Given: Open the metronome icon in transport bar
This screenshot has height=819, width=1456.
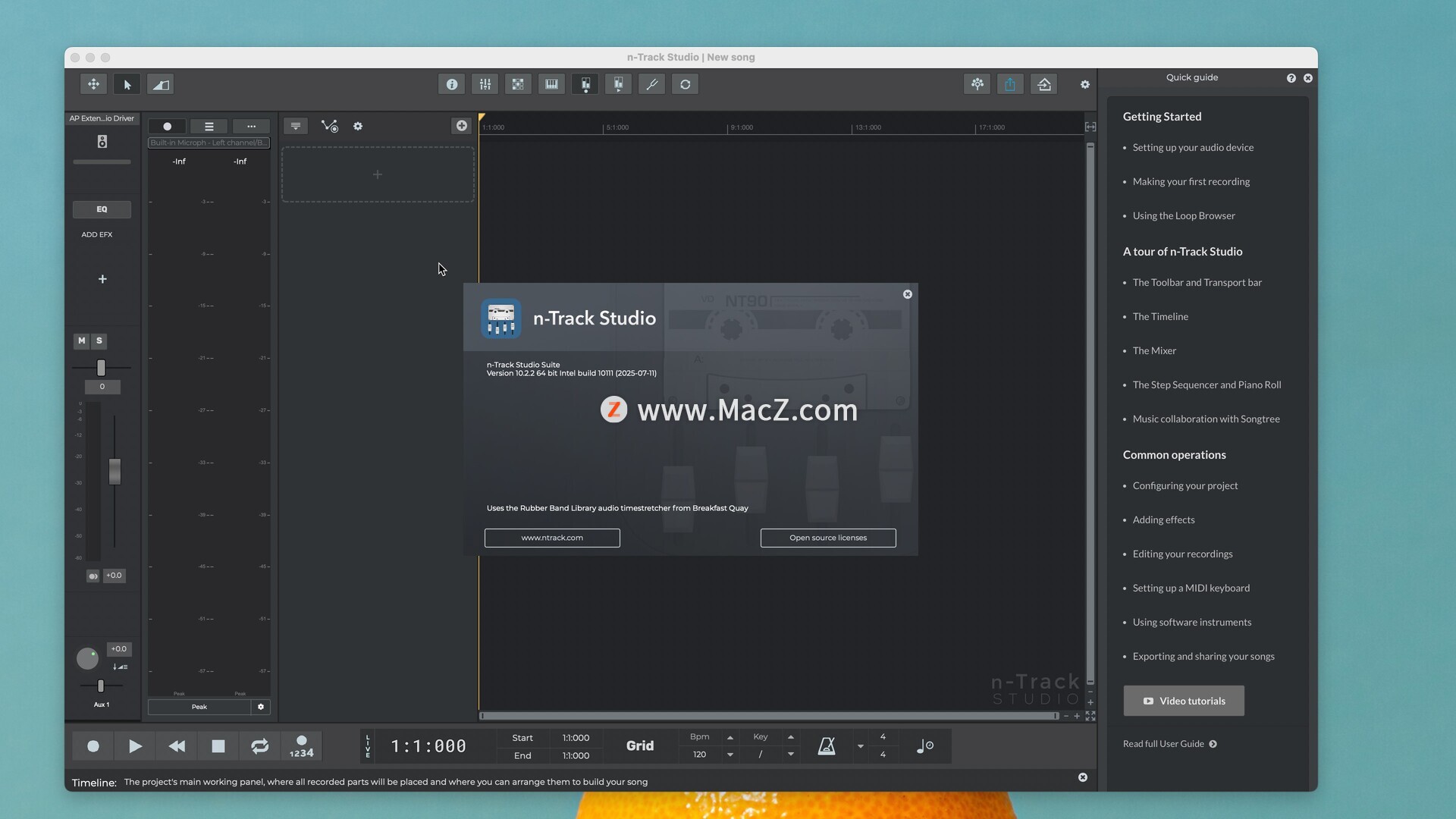Looking at the screenshot, I should pyautogui.click(x=827, y=746).
